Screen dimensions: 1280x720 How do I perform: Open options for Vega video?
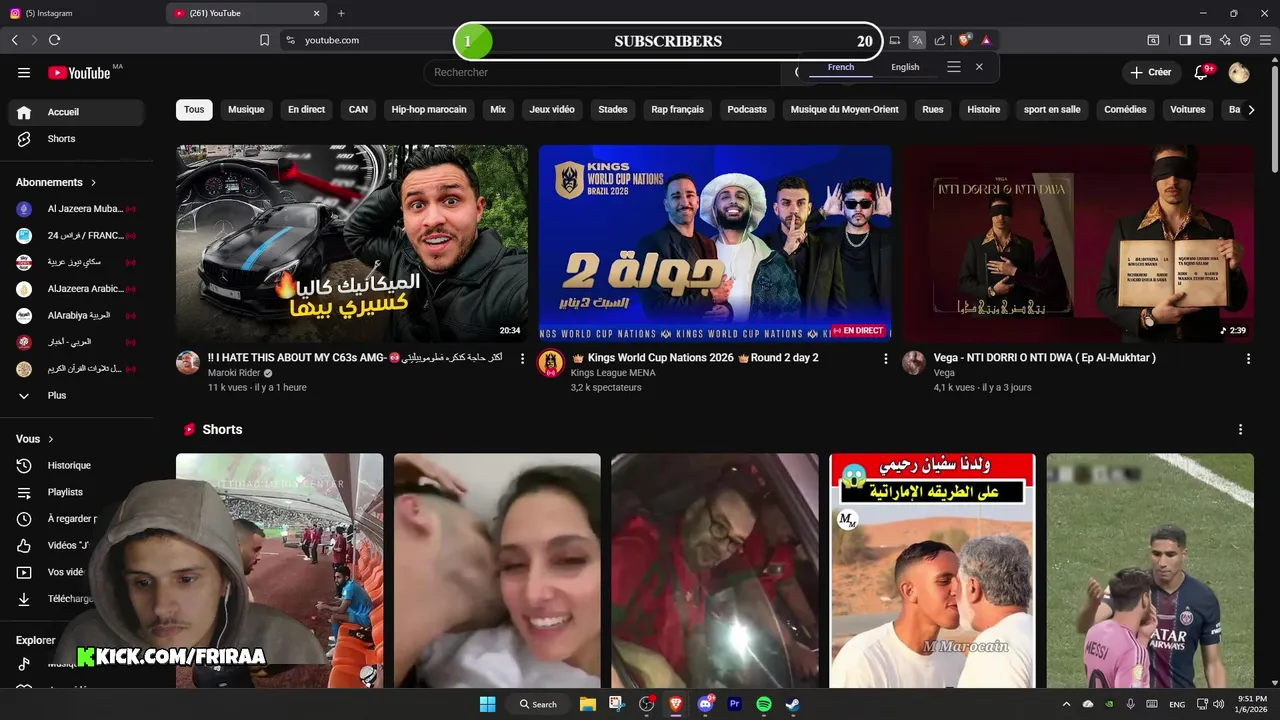[1248, 358]
